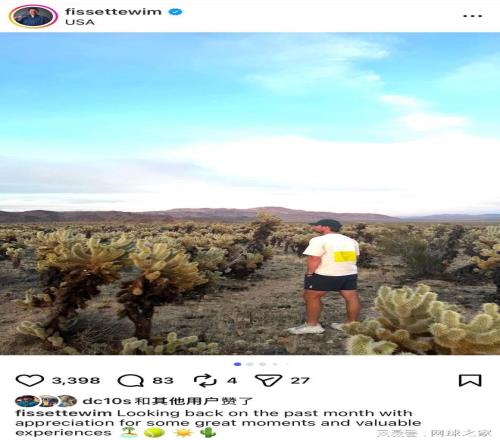Image resolution: width=500 pixels, height=440 pixels.
Task: Tap the desert cactus photo
Action: [250, 193]
